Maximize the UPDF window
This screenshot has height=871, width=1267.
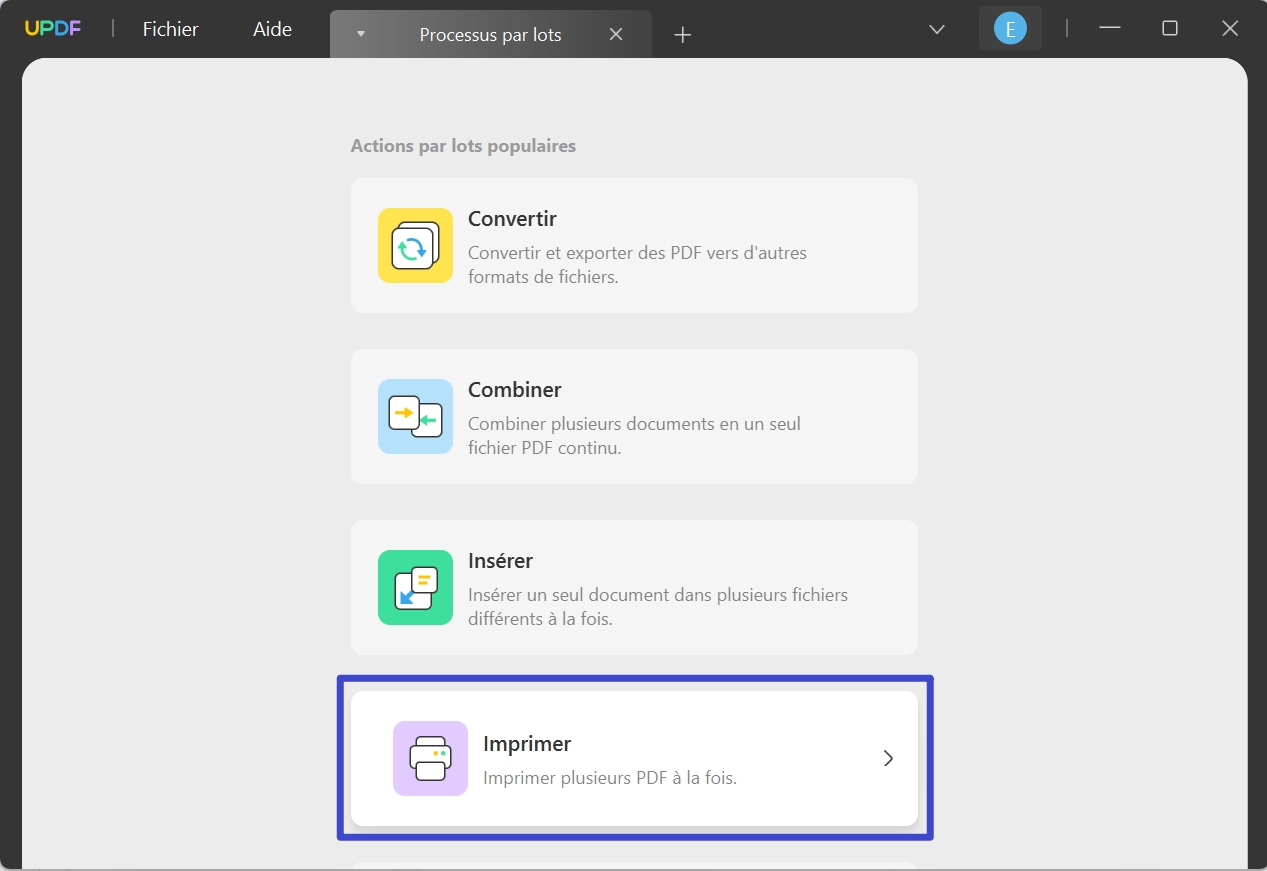pos(1169,29)
